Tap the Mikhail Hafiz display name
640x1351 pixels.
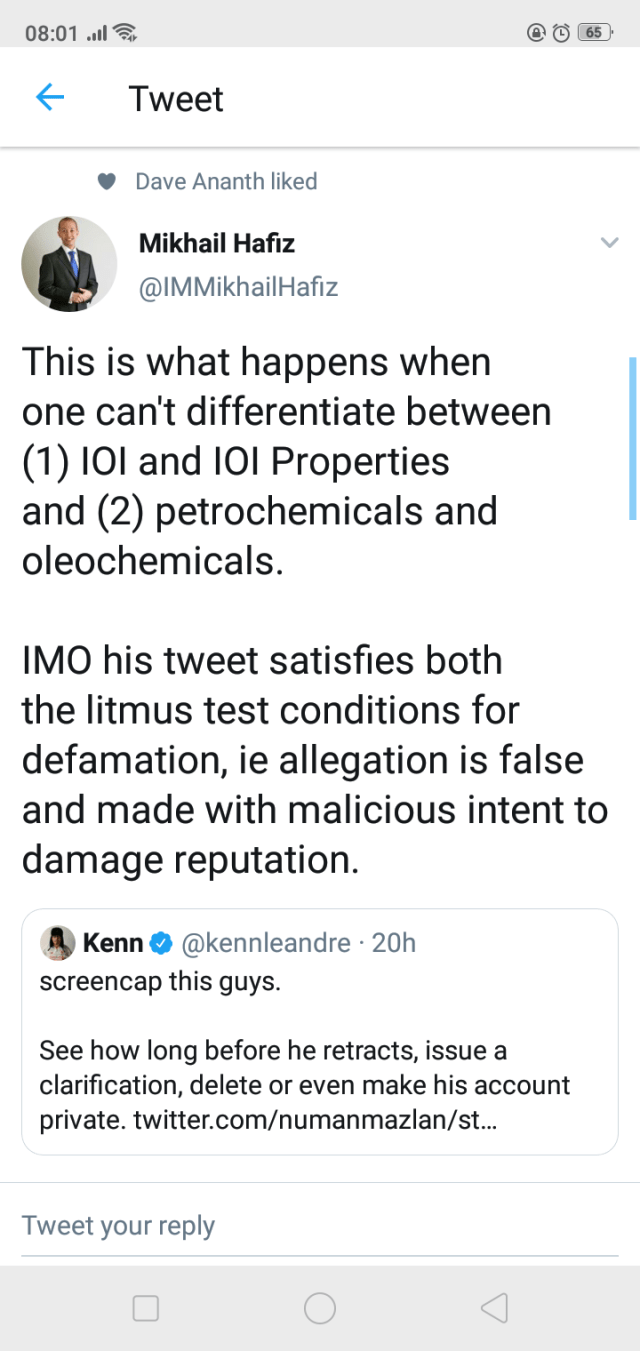pos(216,243)
